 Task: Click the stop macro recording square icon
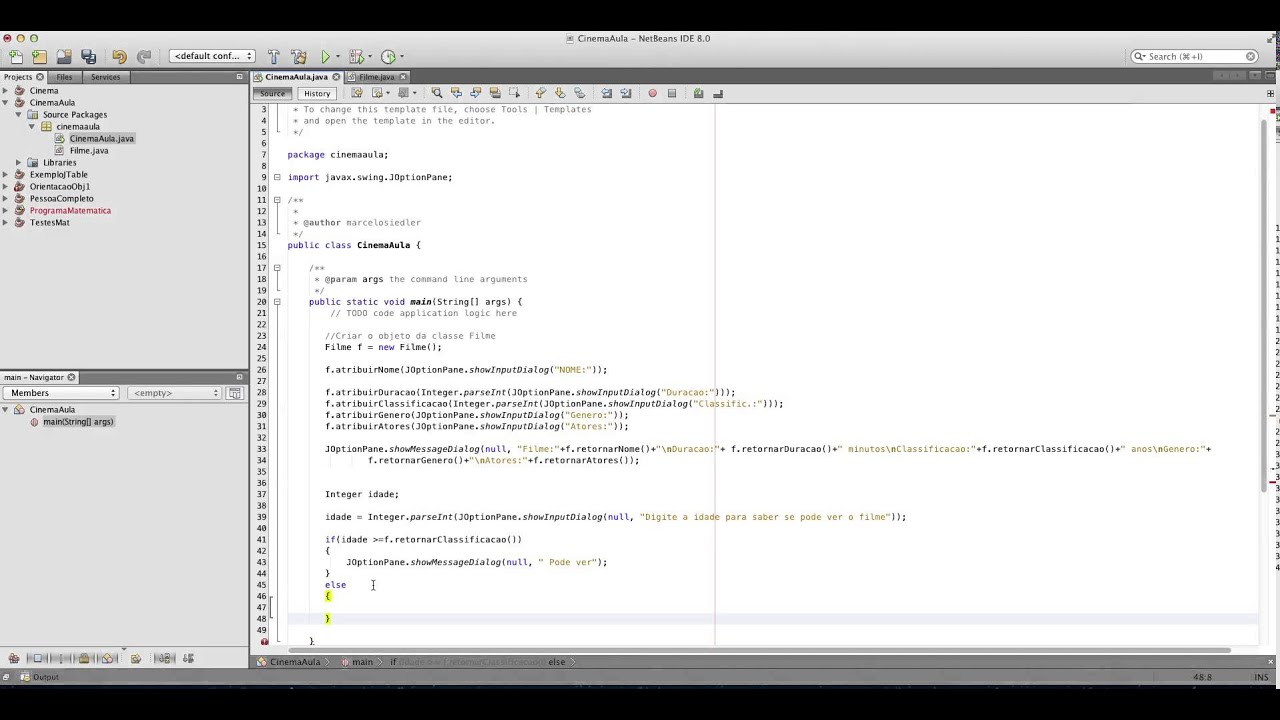click(672, 93)
